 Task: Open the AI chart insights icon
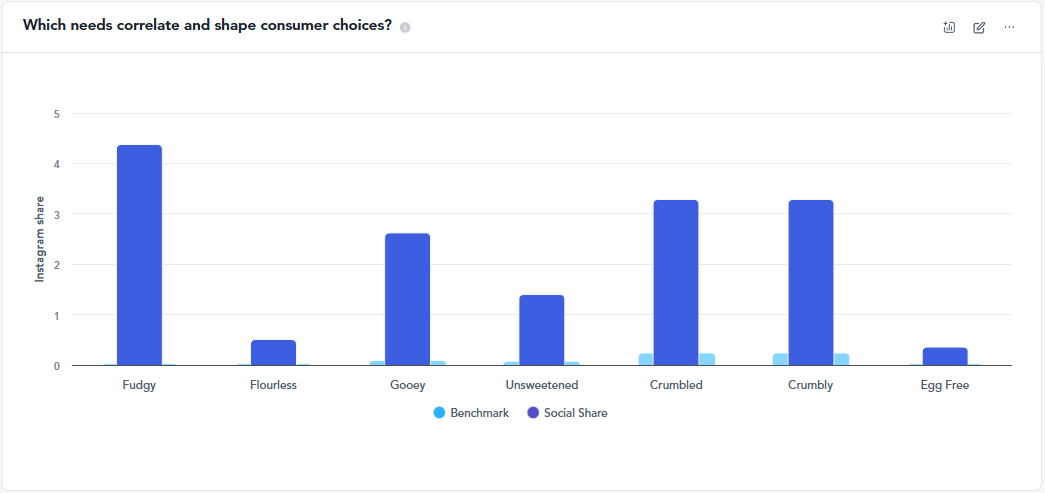pos(949,27)
